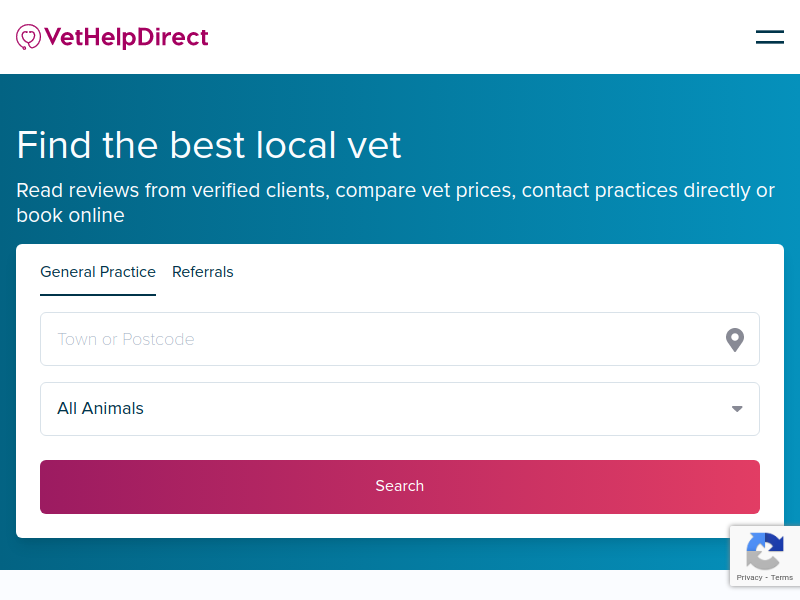
Task: Use the location pin icon
Action: point(735,339)
